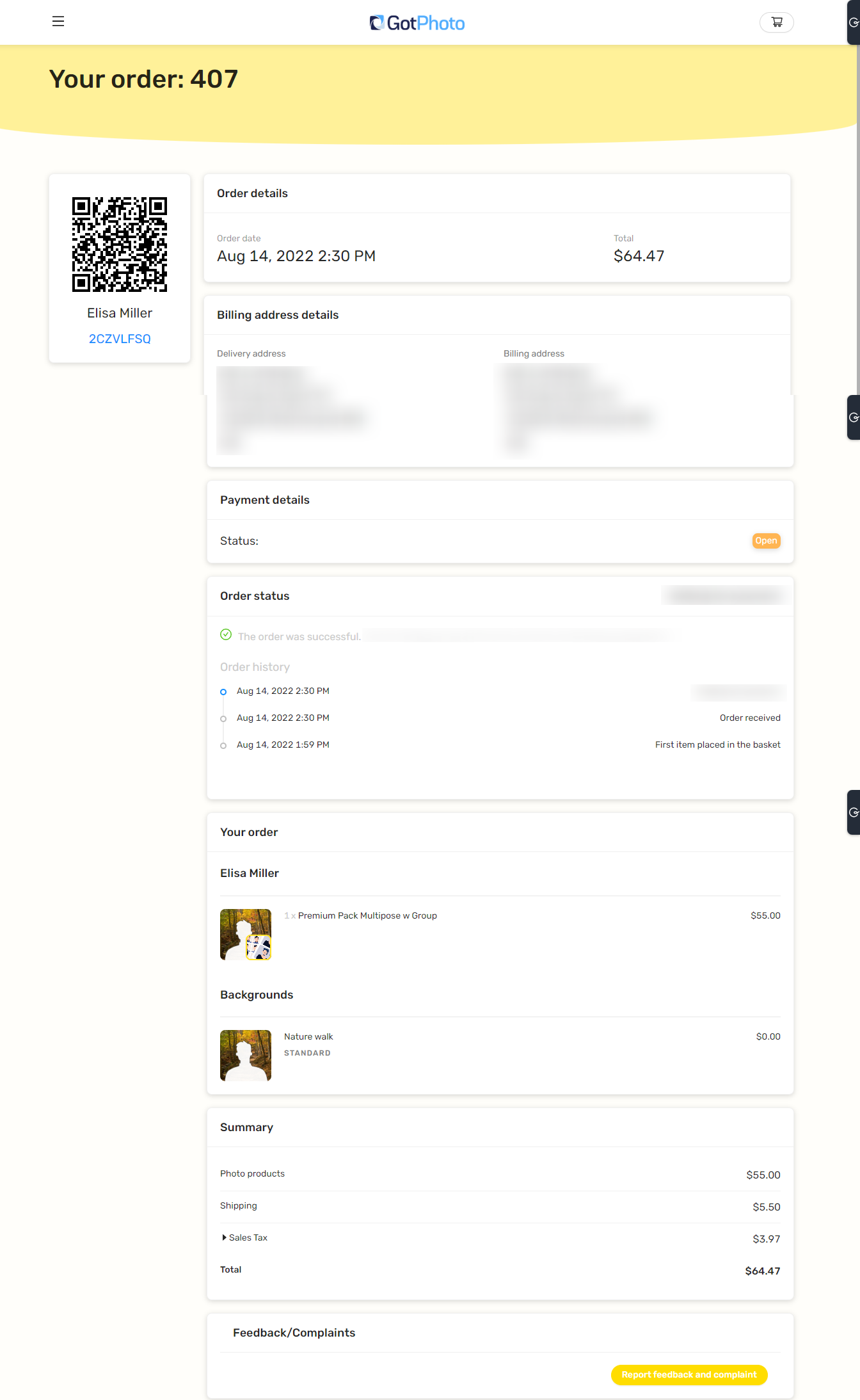Click the '$0.00' background price
Viewport: 860px width, 1400px height.
[768, 1036]
